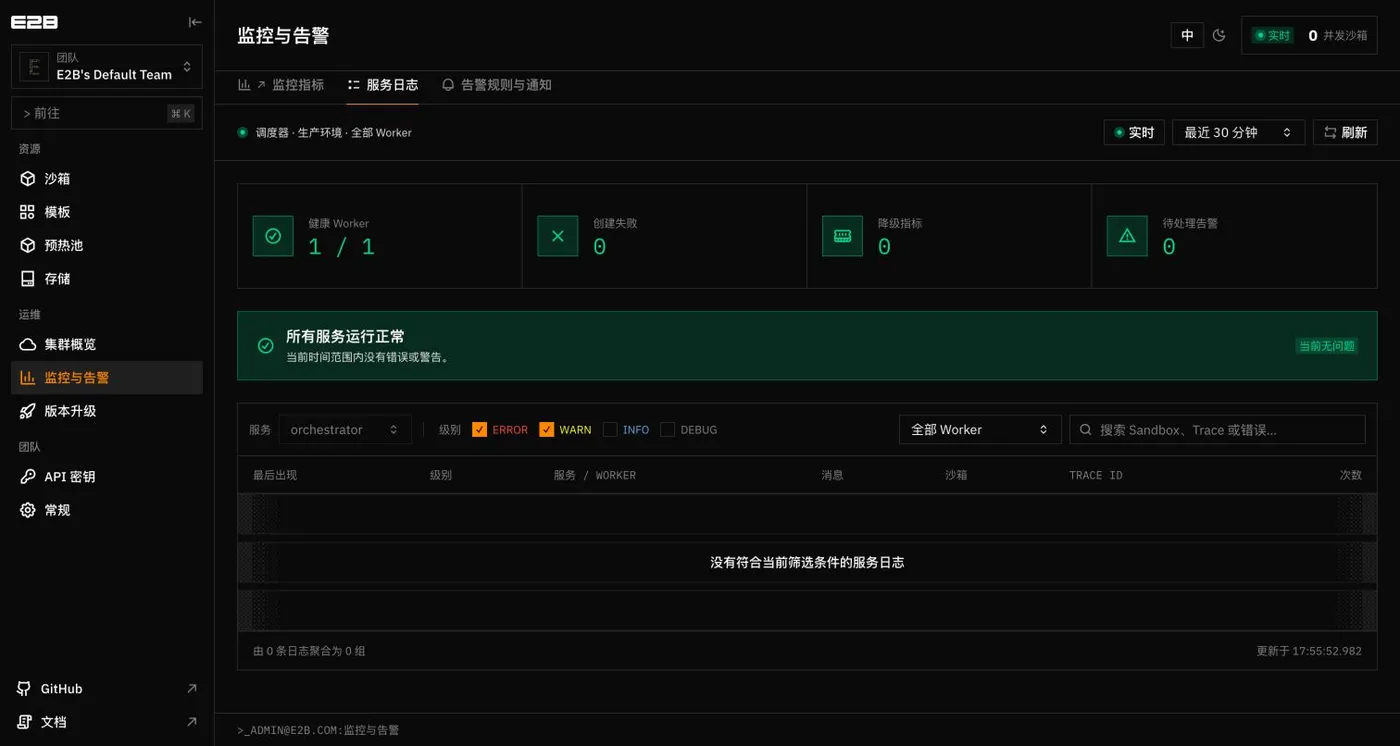Screen dimensions: 1400x746
Task: Switch to the 监控指标 tab
Action: (x=281, y=85)
